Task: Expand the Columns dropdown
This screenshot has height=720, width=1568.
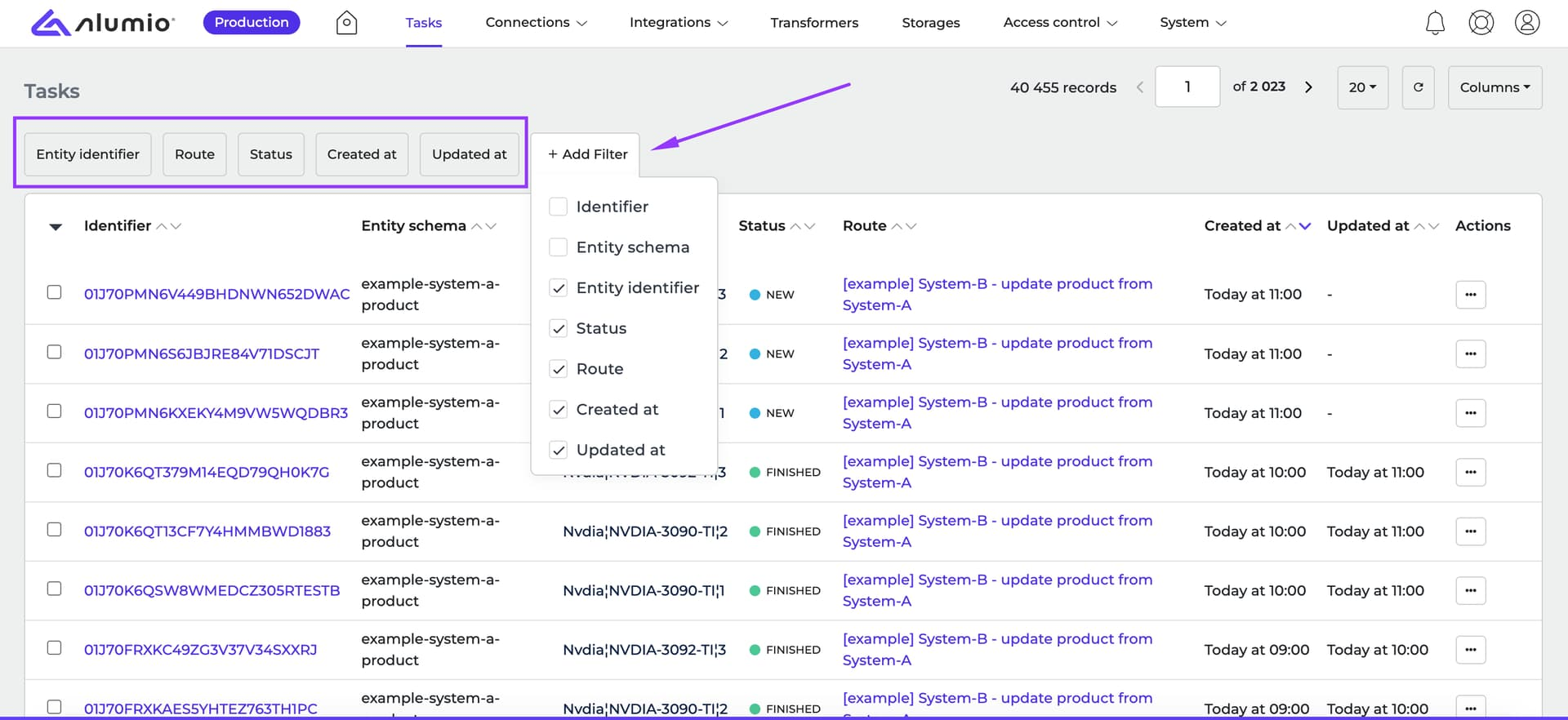Action: (1494, 87)
